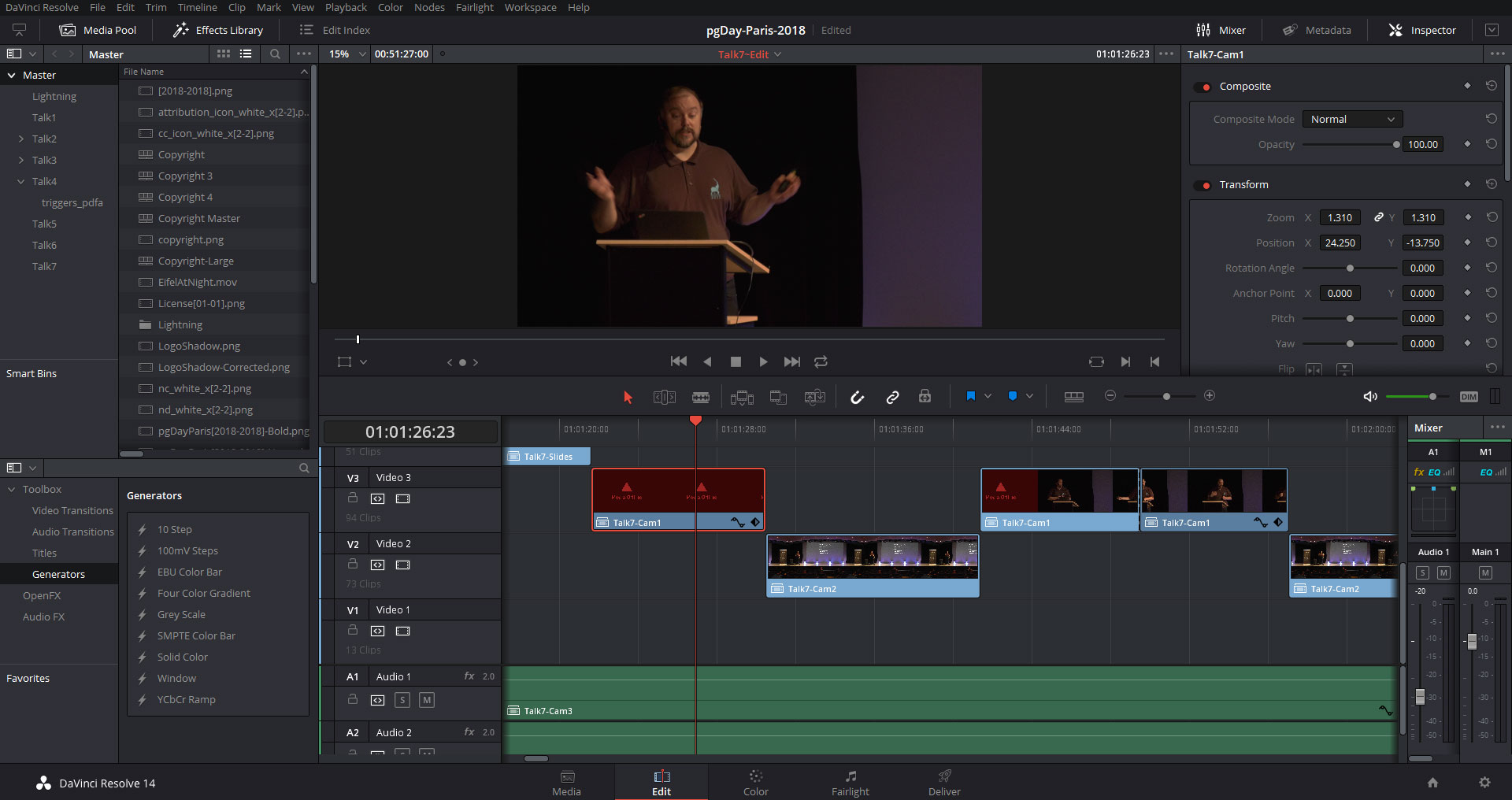Switch to the Color page

coord(755,783)
